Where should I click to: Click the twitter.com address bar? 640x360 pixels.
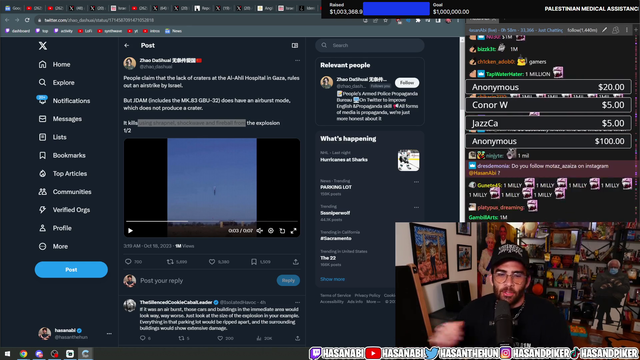pyautogui.click(x=196, y=20)
